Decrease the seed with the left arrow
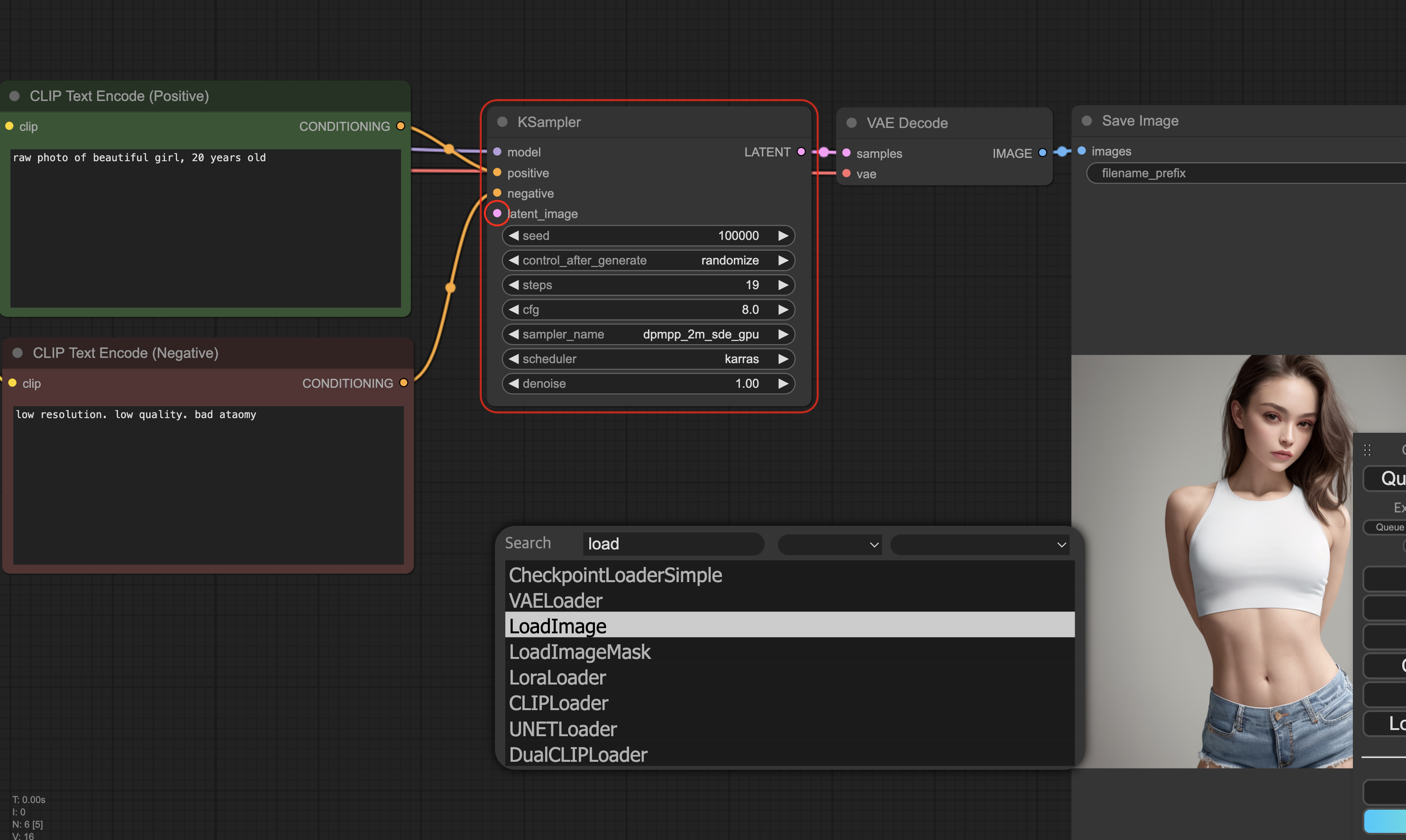The height and width of the screenshot is (840, 1406). point(513,236)
